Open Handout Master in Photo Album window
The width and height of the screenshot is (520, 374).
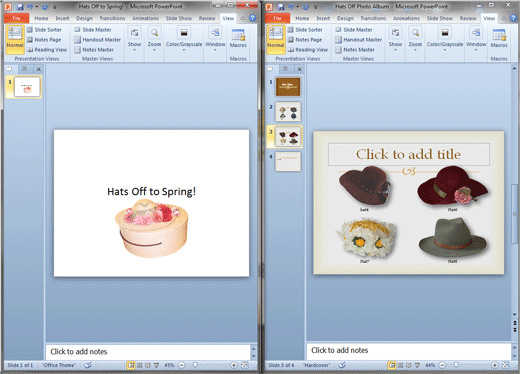click(359, 40)
